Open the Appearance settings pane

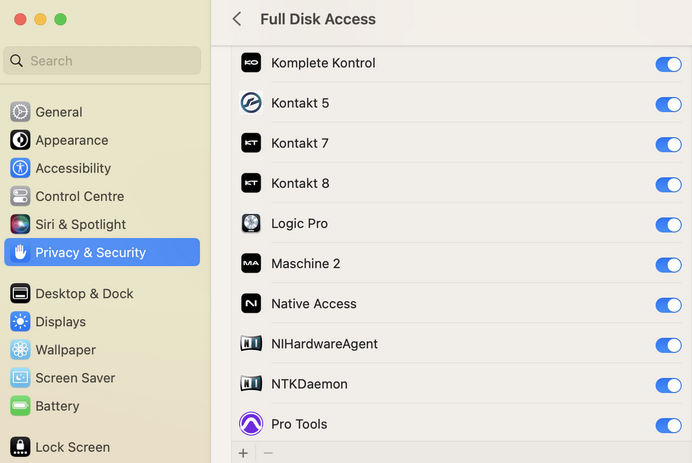click(x=102, y=140)
